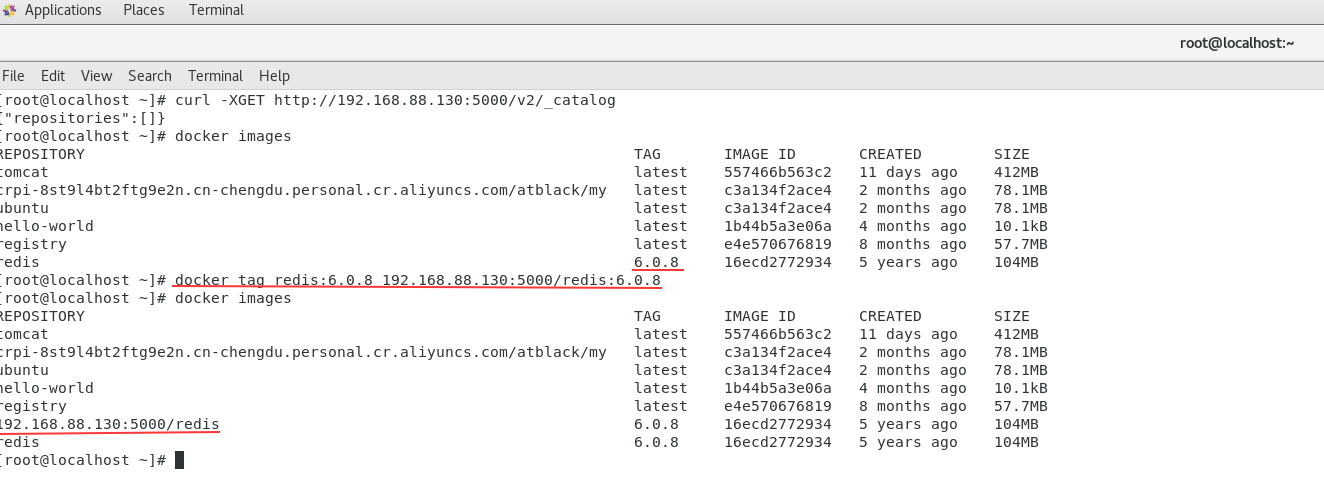Open the Applications menu
Screen dimensions: 1324x479
62,10
